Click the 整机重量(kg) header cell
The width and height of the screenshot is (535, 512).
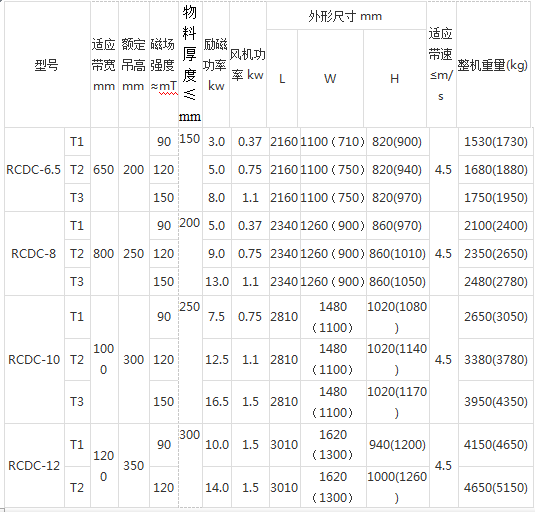[493, 64]
